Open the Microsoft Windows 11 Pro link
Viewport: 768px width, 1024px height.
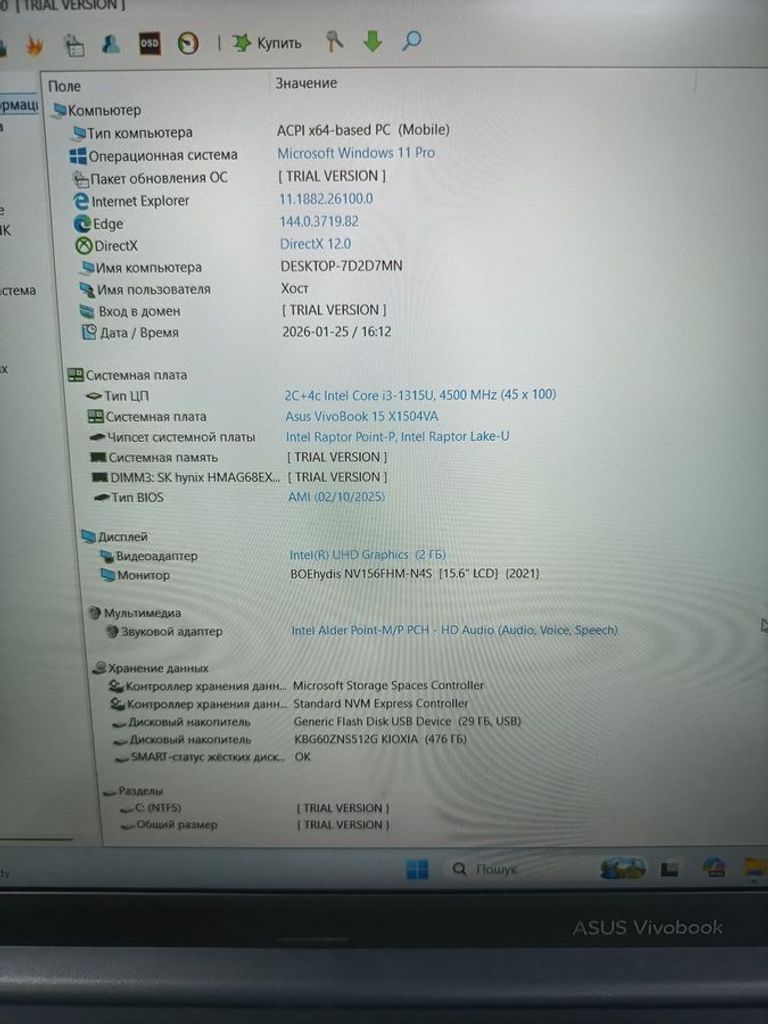(x=356, y=153)
